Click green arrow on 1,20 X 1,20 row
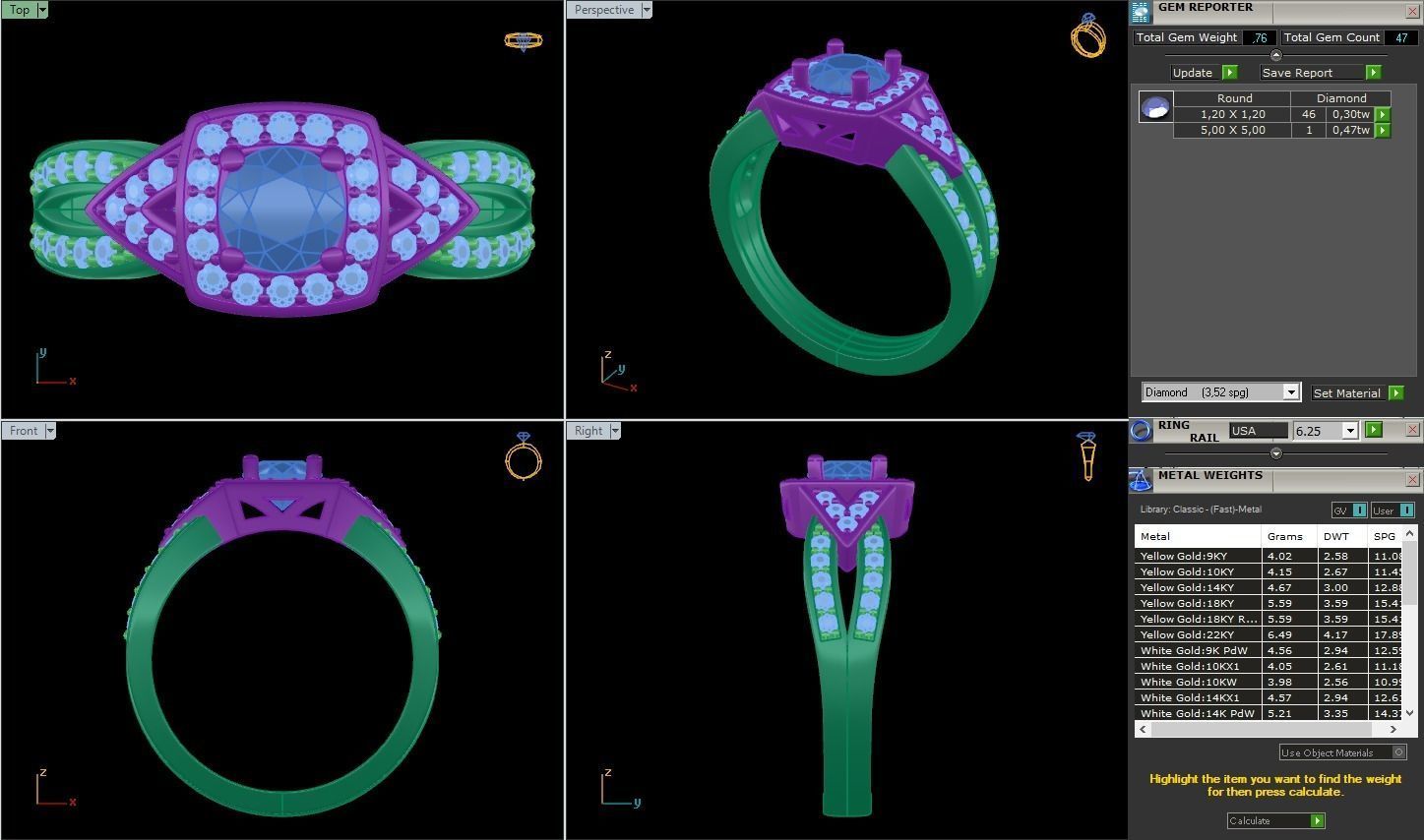 [1382, 114]
